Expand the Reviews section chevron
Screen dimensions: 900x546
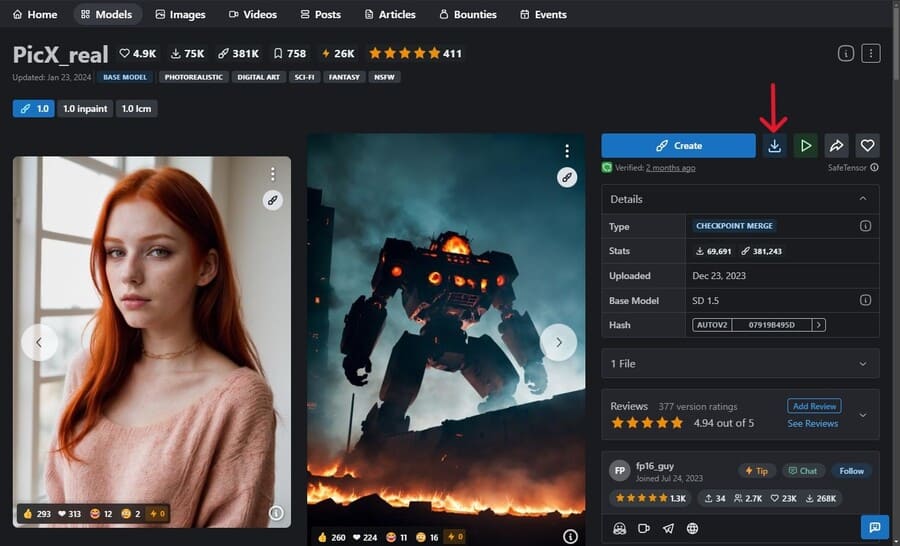pos(863,415)
